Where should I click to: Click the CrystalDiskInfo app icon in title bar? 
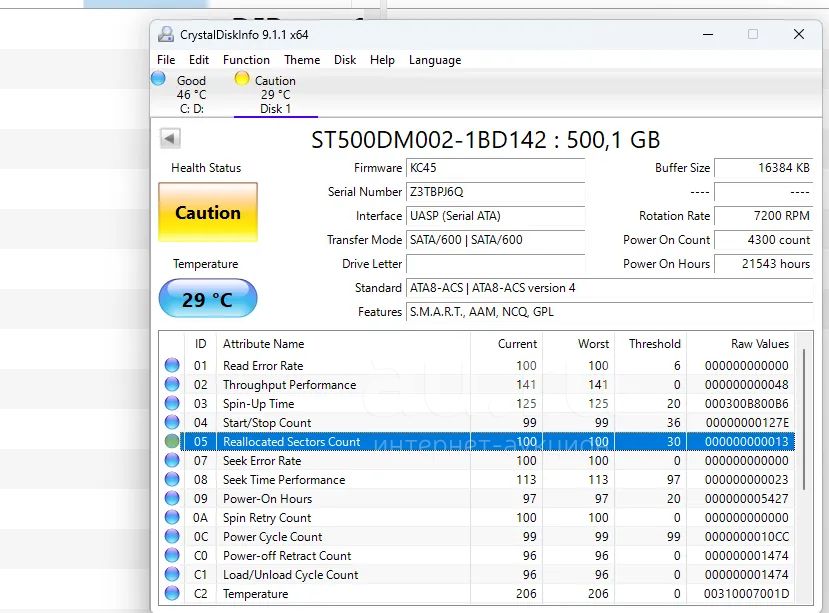click(x=166, y=34)
